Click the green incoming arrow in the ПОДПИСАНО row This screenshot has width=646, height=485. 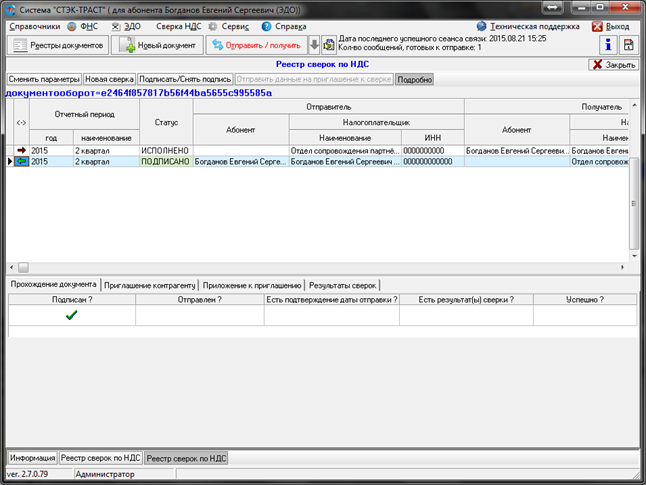(x=21, y=162)
